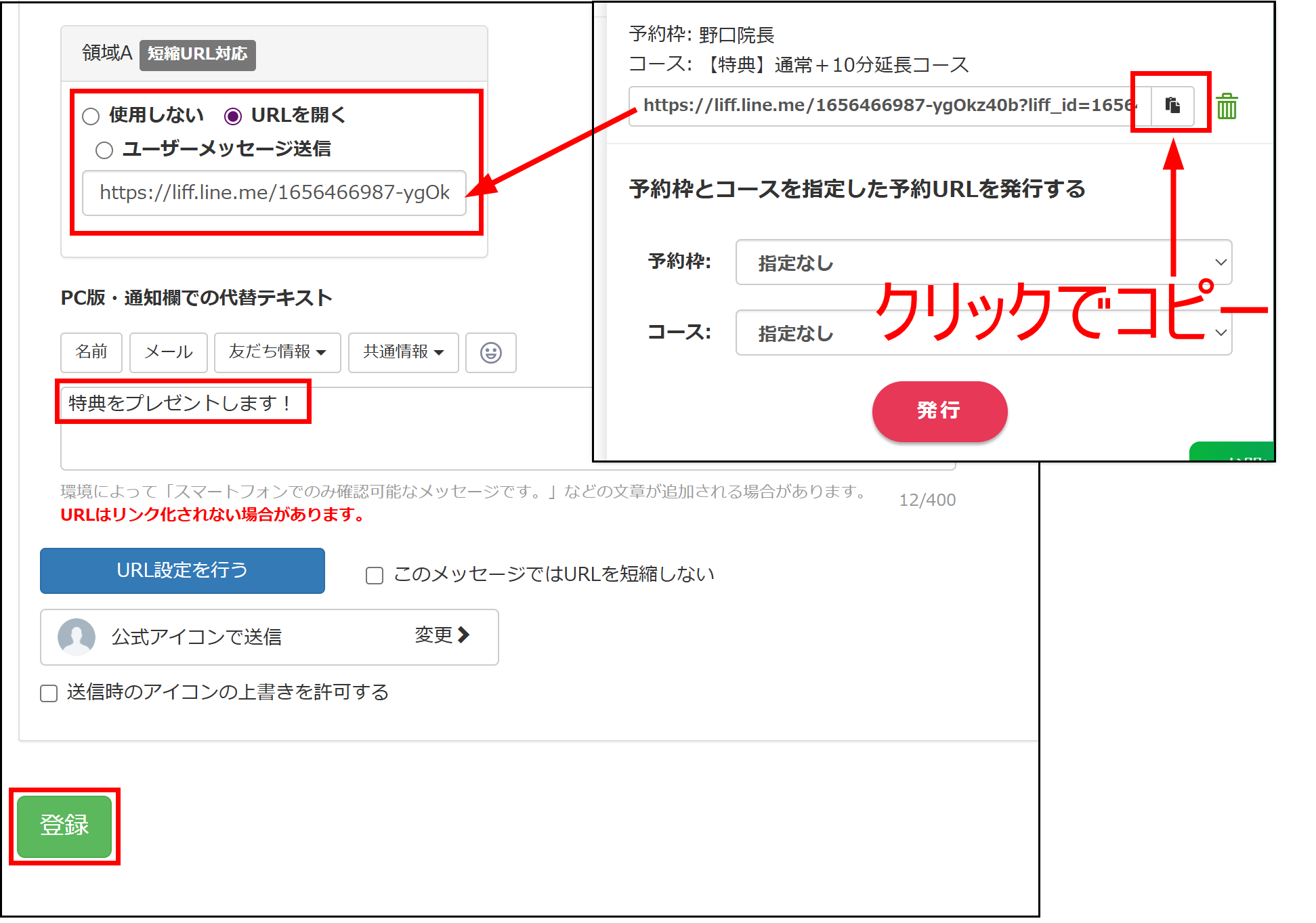Viewport: 1316px width, 923px height.
Task: Click the 名前 insert button
Action: (91, 352)
